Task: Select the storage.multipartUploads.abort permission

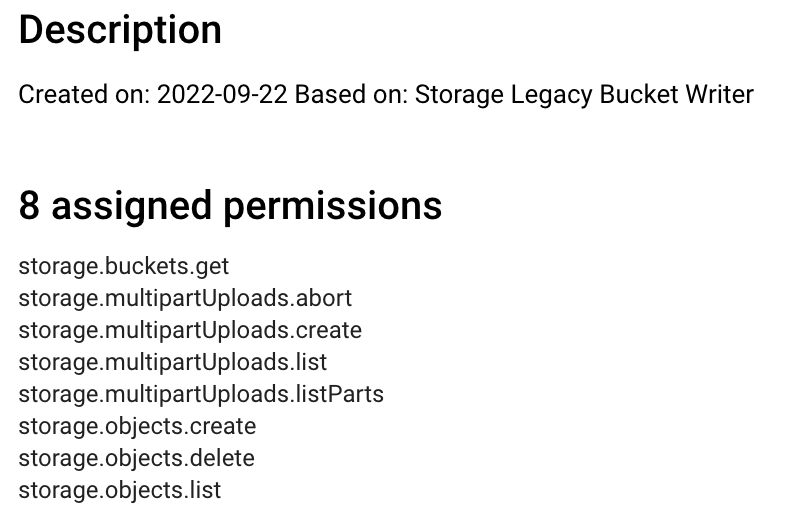Action: (x=185, y=299)
